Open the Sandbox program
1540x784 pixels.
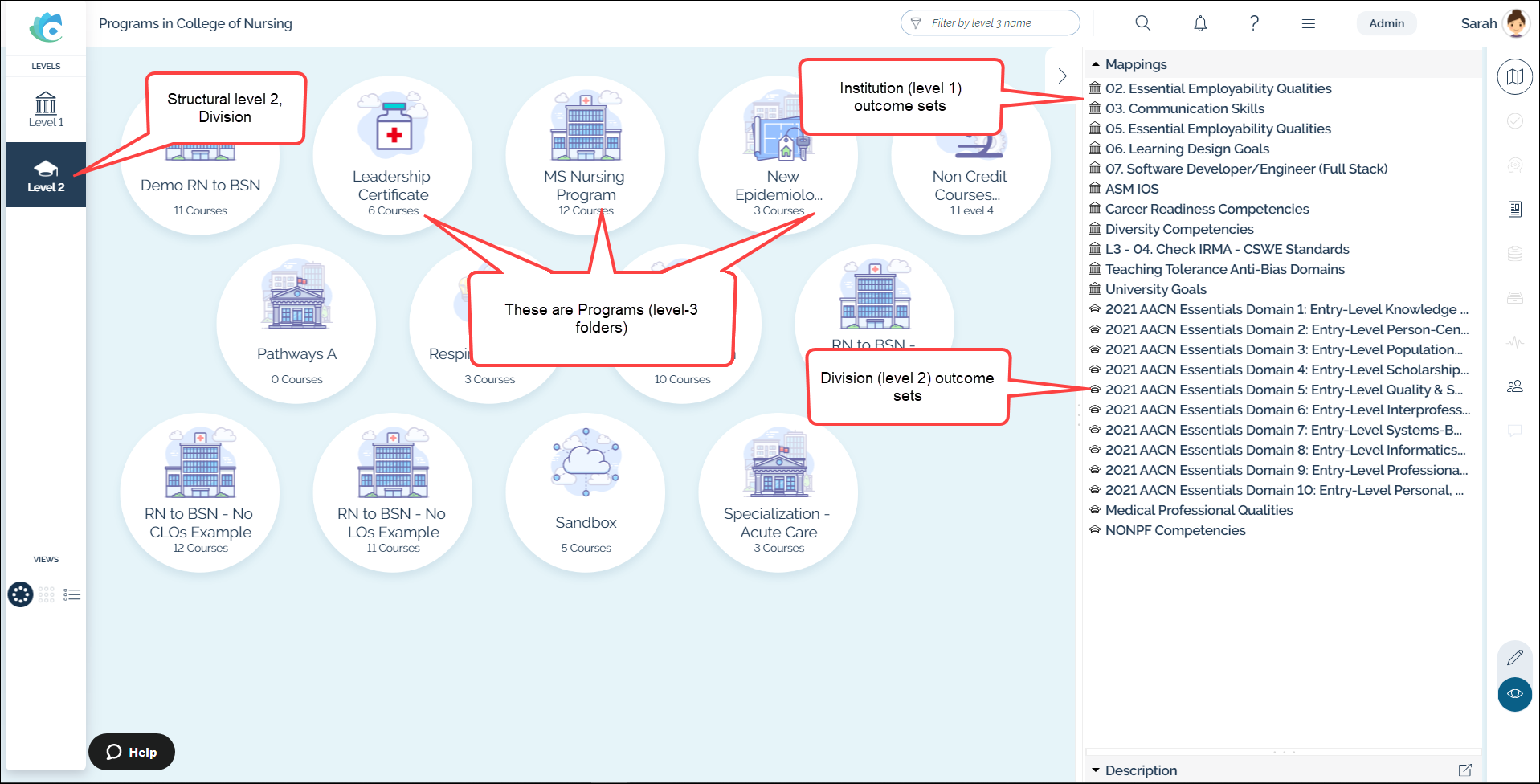[586, 492]
